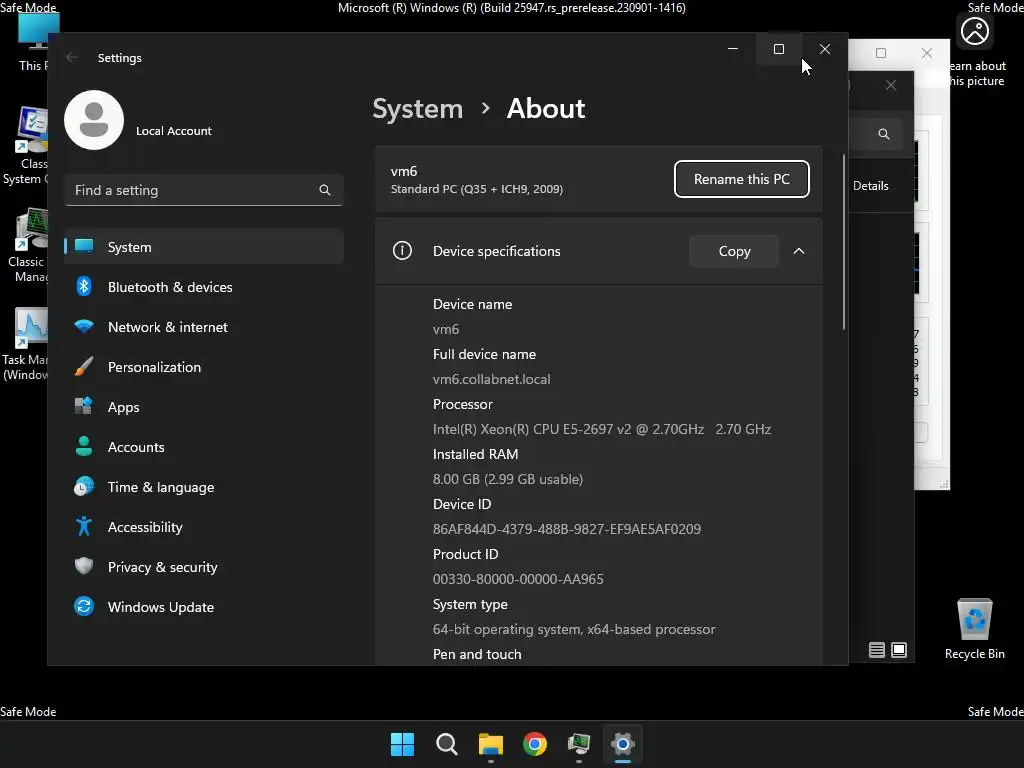Switch background window to details list view

[x=876, y=650]
